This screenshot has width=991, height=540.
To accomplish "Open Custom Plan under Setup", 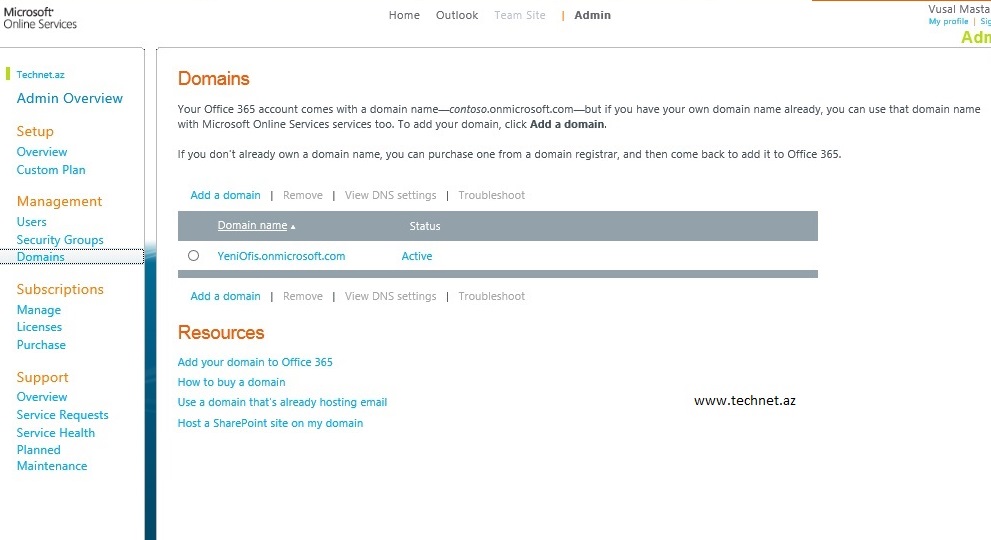I will coord(51,170).
